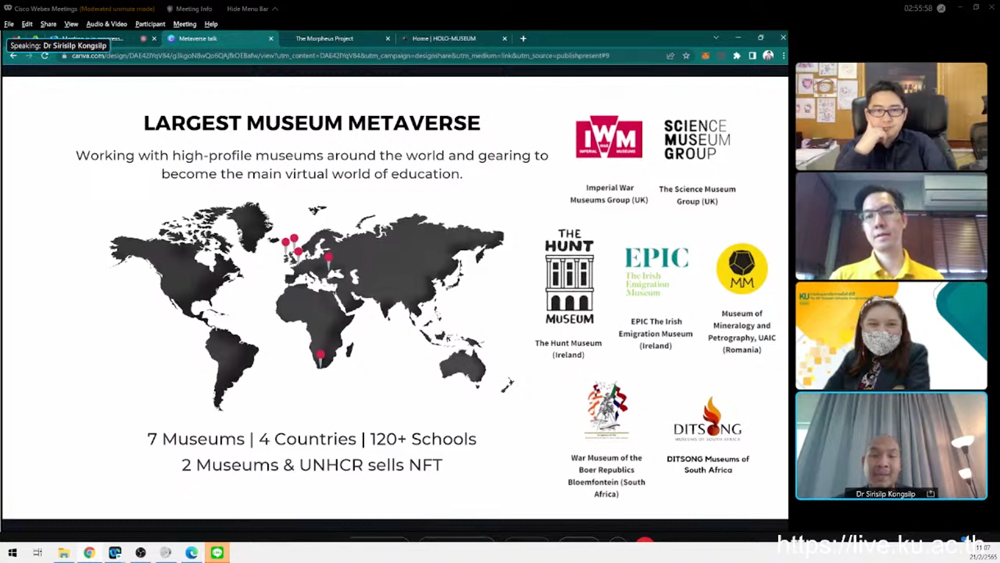Switch to the Metaverse talk browser tab
1000x563 pixels.
pos(219,38)
